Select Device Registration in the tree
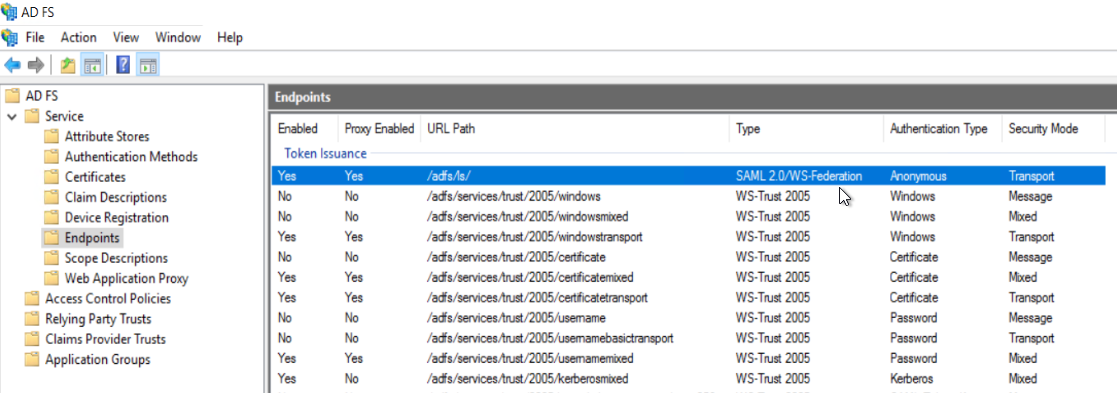The image size is (1117, 393). pos(117,218)
